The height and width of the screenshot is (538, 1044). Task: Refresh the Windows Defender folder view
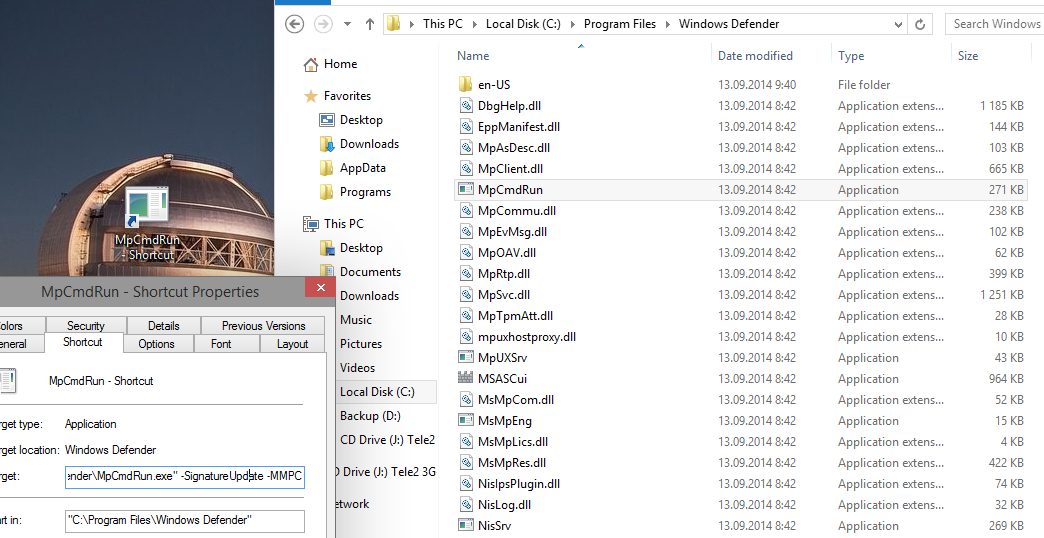(920, 24)
